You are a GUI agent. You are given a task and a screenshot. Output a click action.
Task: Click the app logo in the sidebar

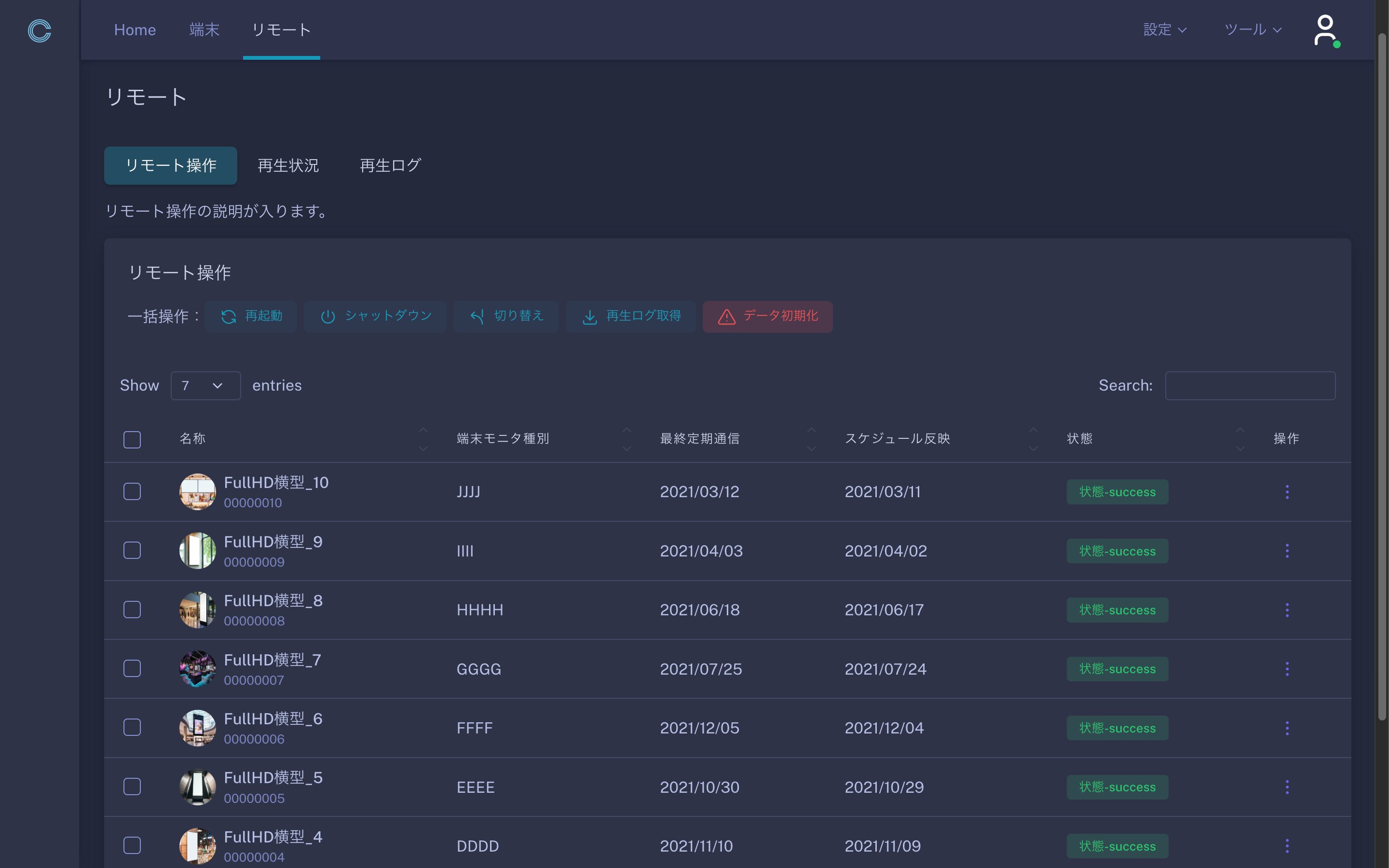[x=39, y=30]
